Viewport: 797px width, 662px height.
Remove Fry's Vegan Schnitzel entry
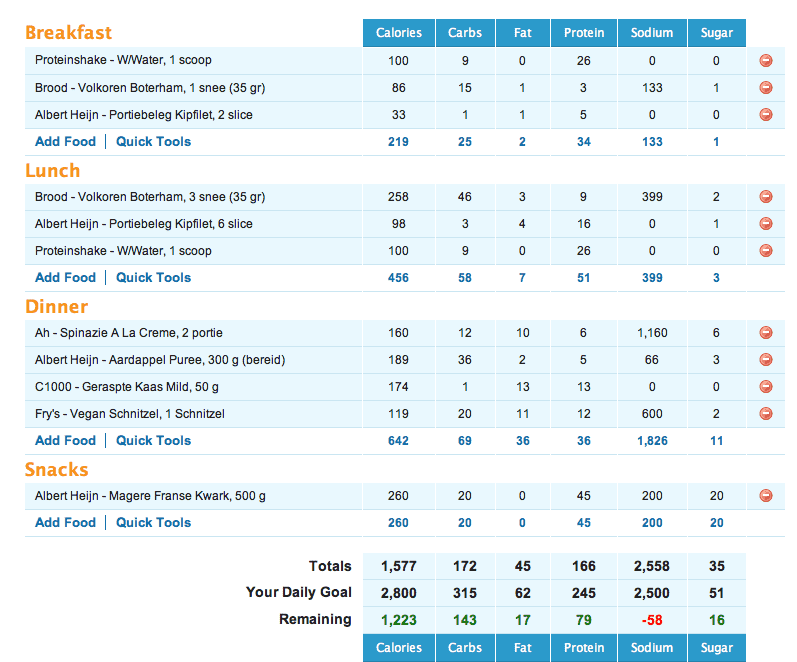[x=766, y=414]
